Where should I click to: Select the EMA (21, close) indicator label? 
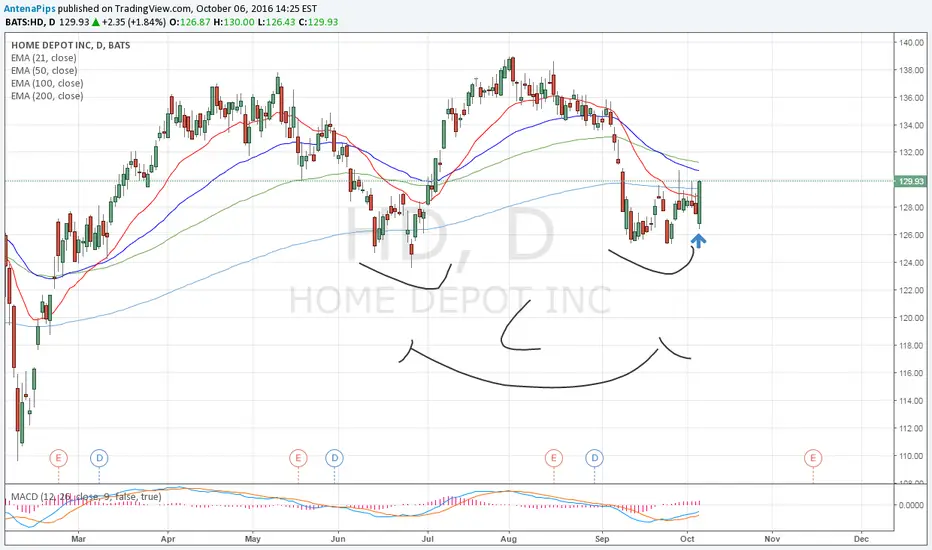[44, 58]
